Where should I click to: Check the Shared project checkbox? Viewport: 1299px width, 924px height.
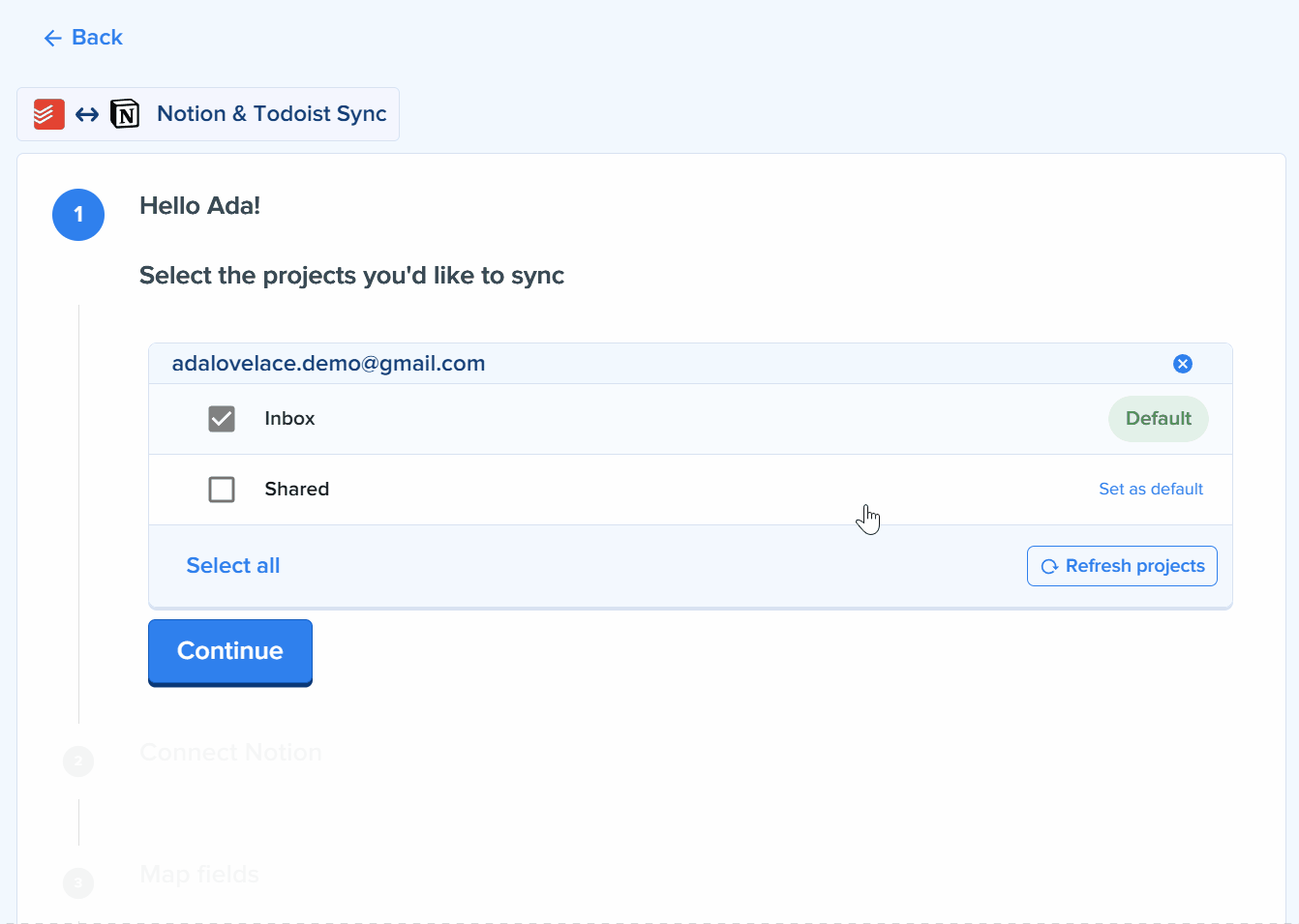[x=222, y=490]
